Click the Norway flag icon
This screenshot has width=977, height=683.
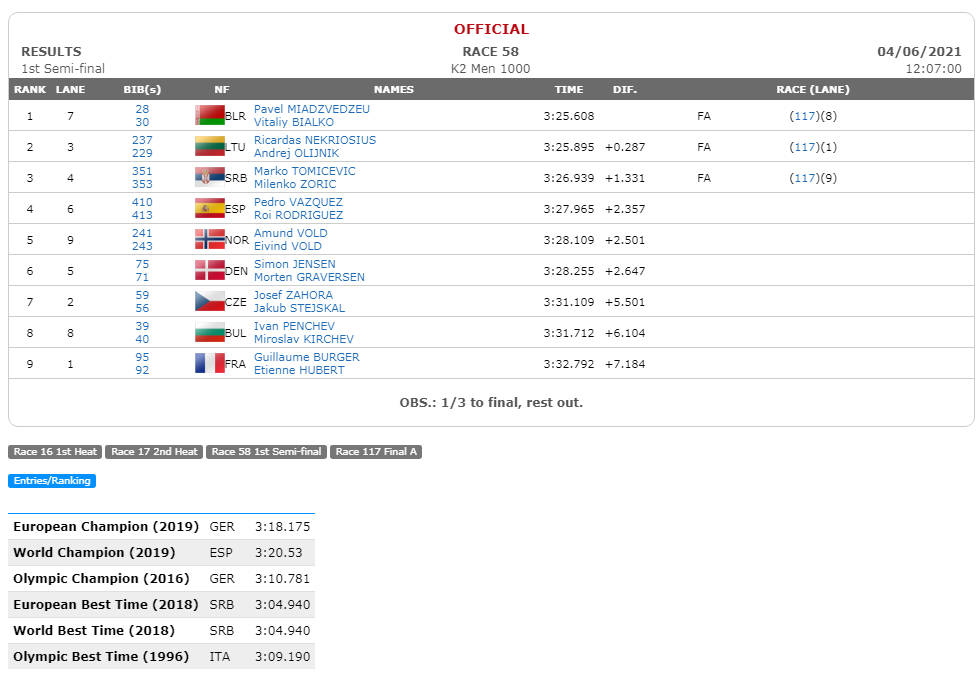pyautogui.click(x=209, y=240)
